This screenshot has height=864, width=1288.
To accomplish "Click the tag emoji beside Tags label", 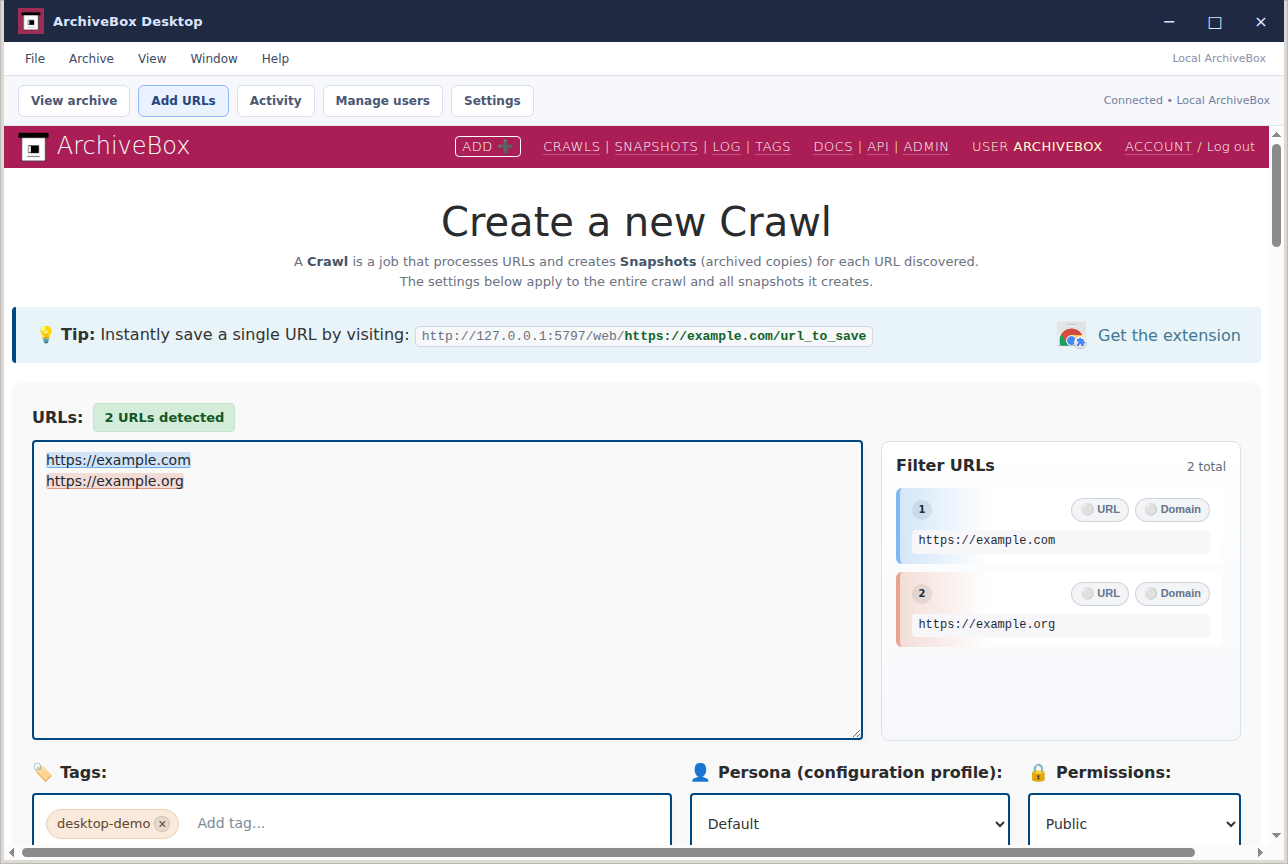I will pyautogui.click(x=42, y=772).
